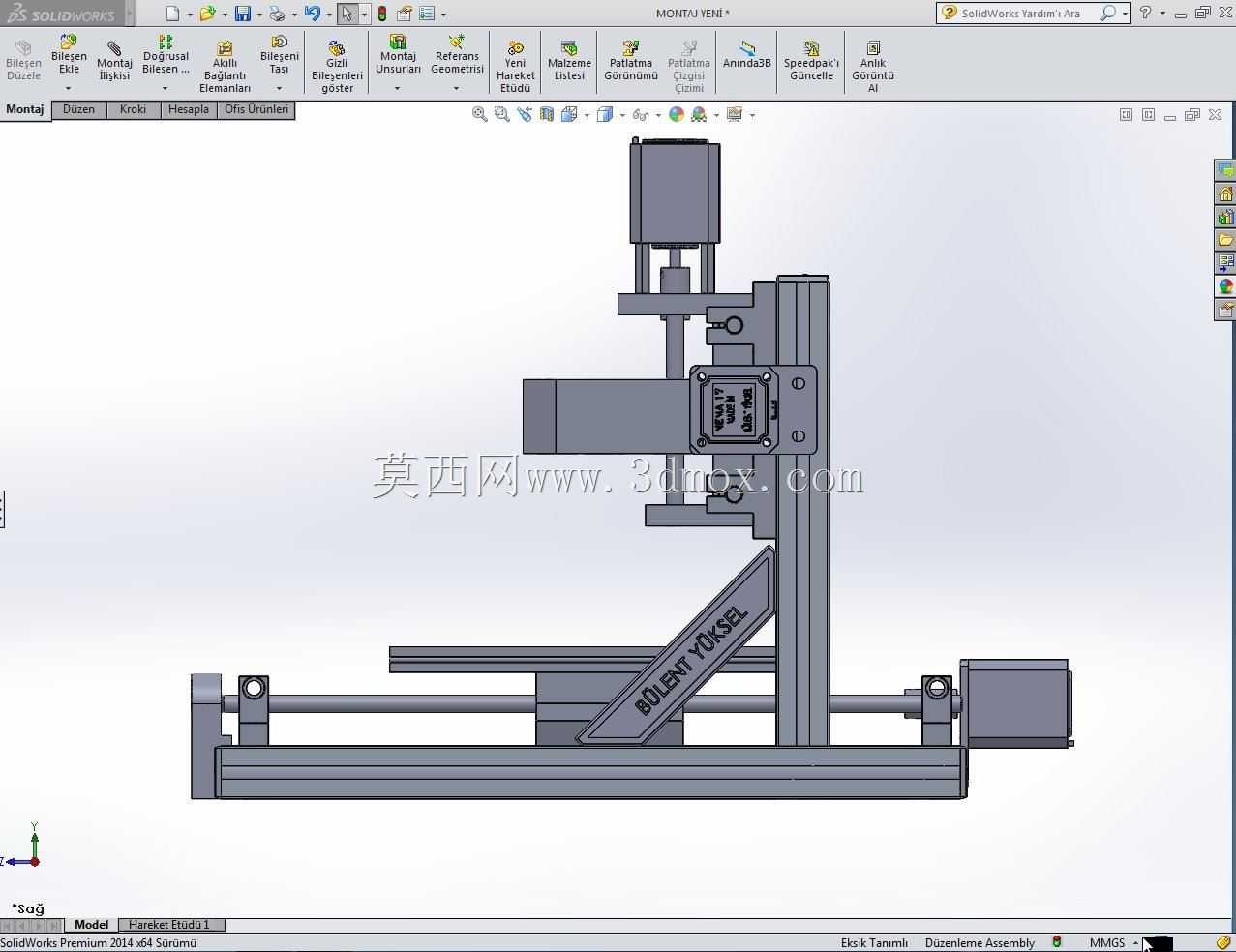Click Montaj Unsurları tool
The width and height of the screenshot is (1236, 952).
tap(398, 56)
